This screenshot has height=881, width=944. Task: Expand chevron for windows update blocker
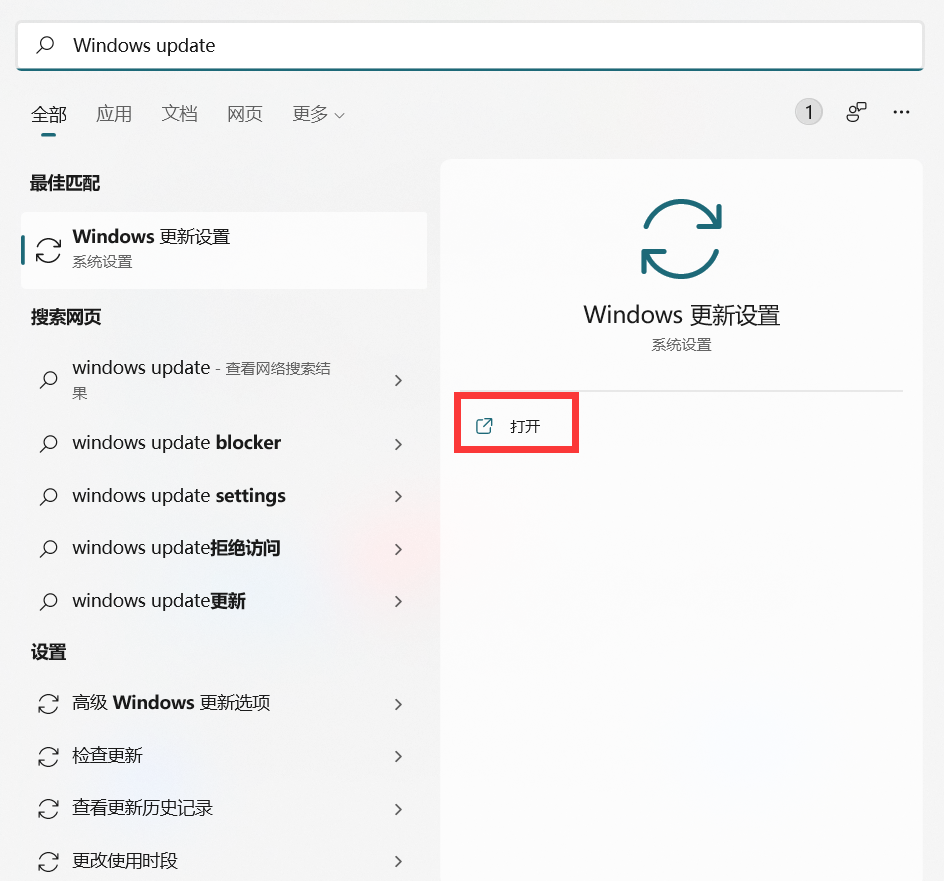398,444
